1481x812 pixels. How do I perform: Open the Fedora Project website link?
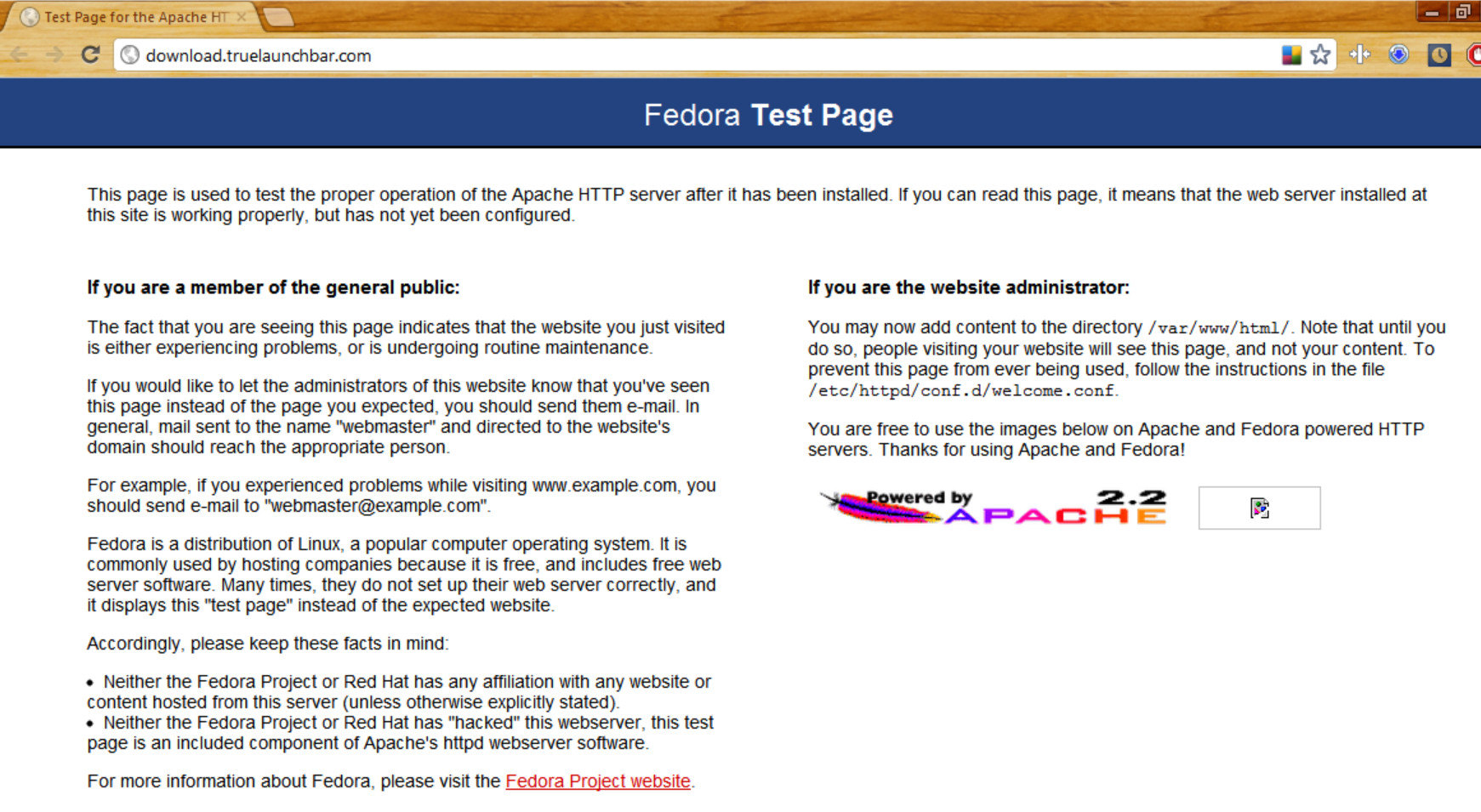pos(597,781)
